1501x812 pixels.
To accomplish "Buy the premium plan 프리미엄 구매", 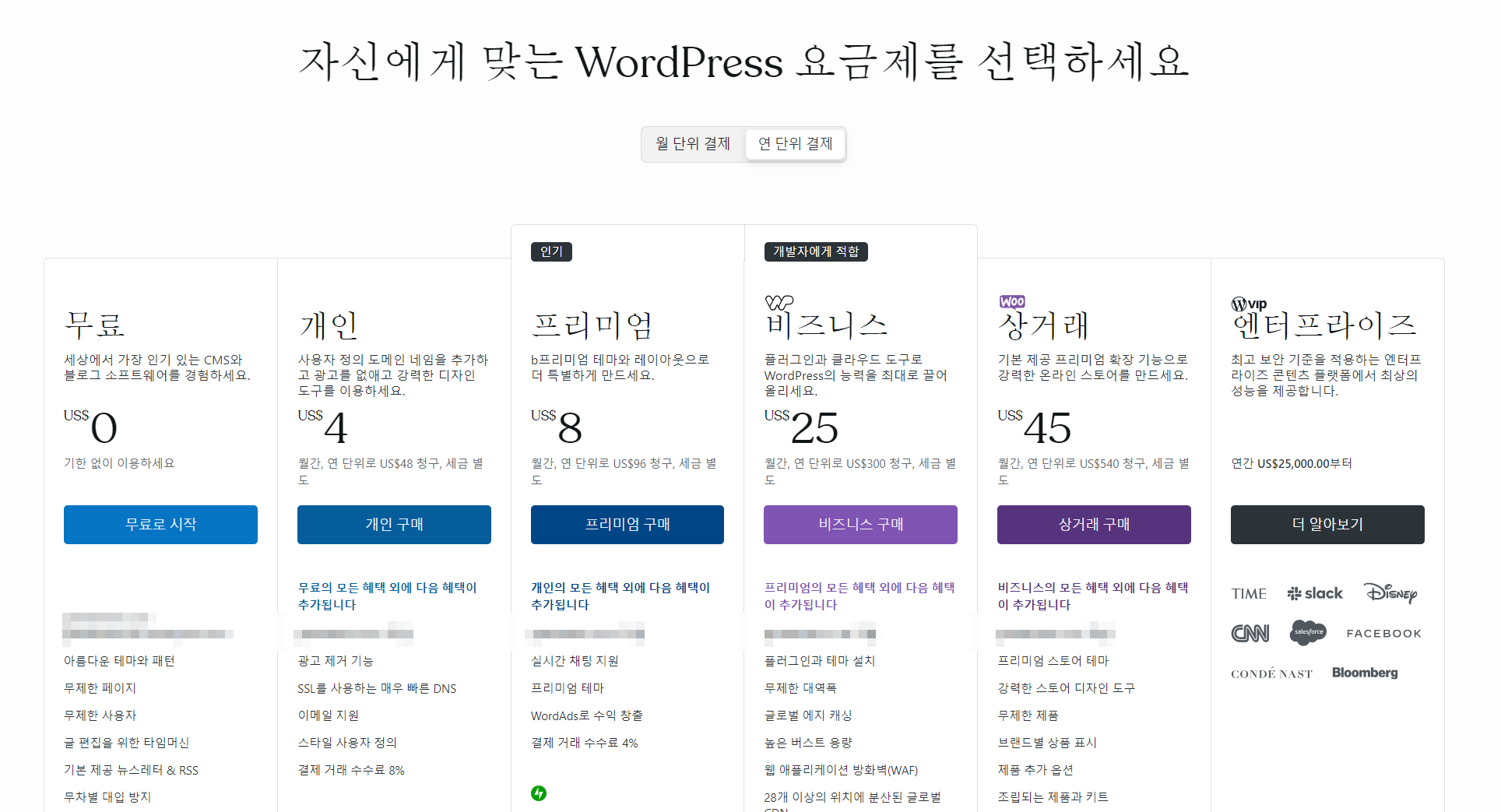I will click(627, 525).
